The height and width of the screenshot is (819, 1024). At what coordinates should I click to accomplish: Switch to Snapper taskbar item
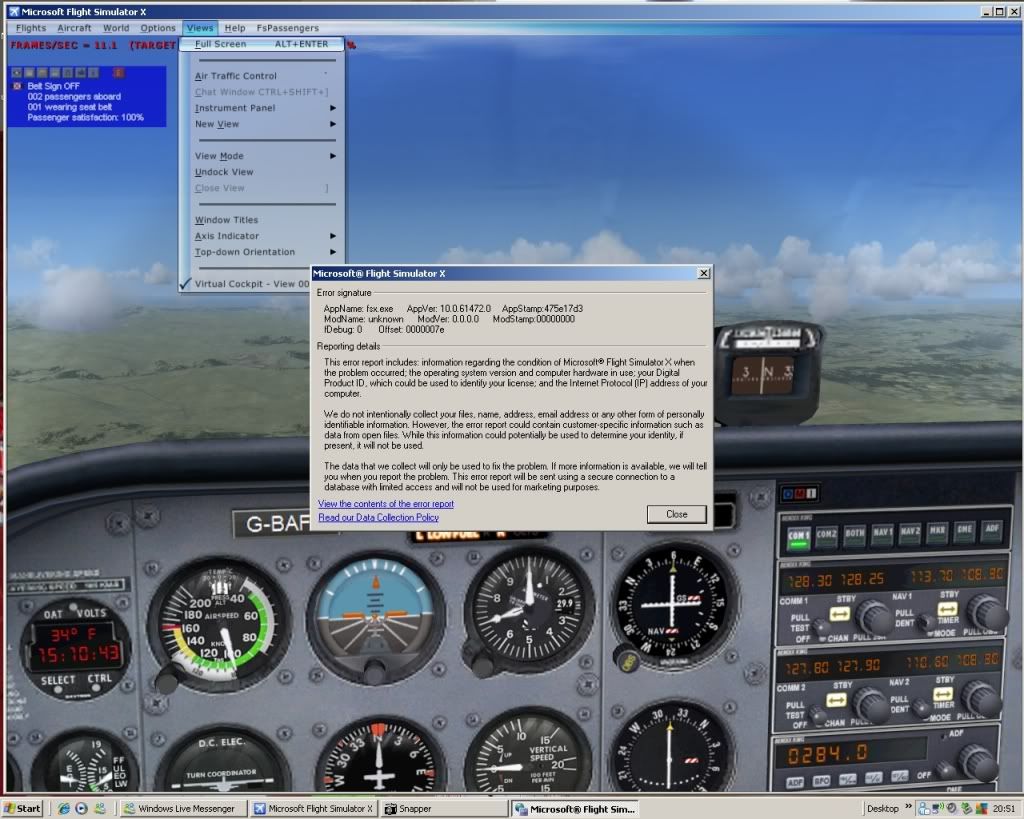click(x=444, y=809)
